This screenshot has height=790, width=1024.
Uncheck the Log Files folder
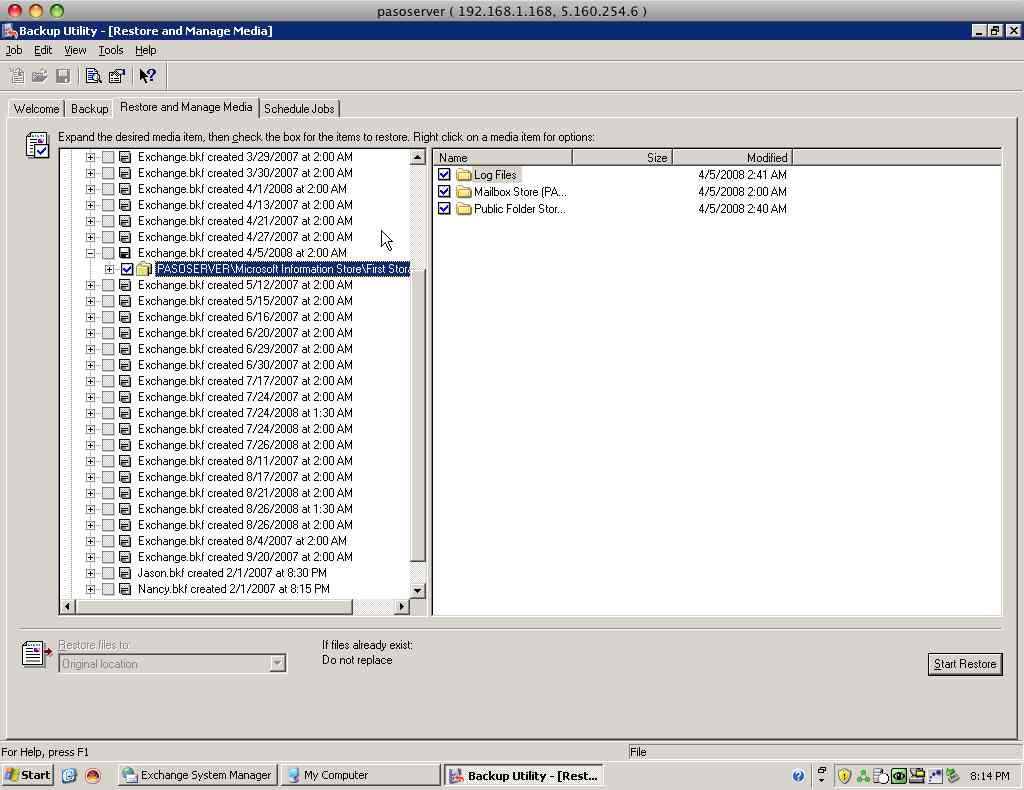(444, 174)
